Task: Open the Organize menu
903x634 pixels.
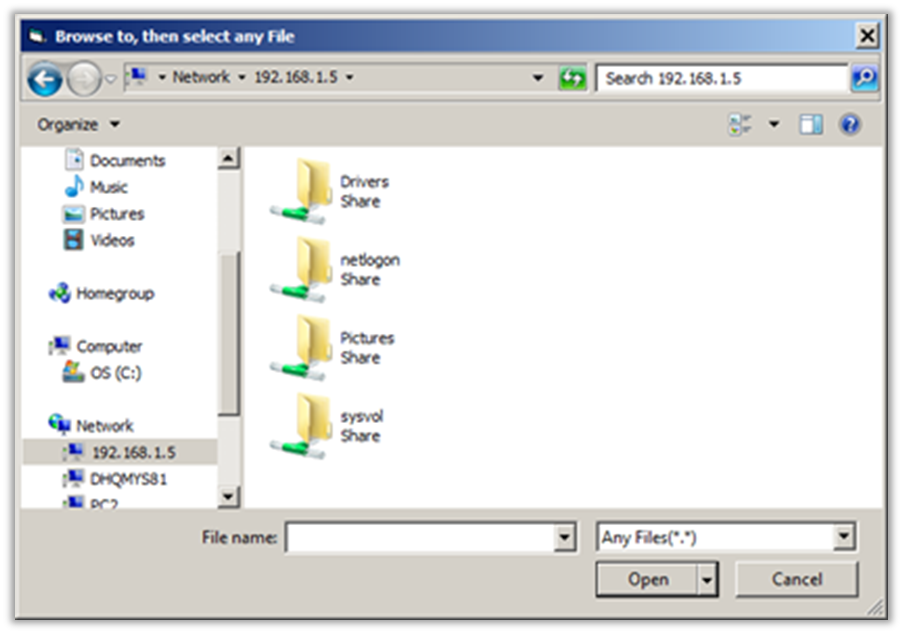Action: click(x=78, y=125)
